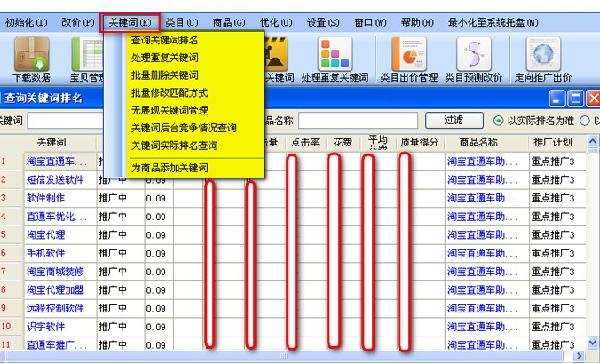The width and height of the screenshot is (600, 364).
Task: Open the 改价(P) menu
Action: 78,23
